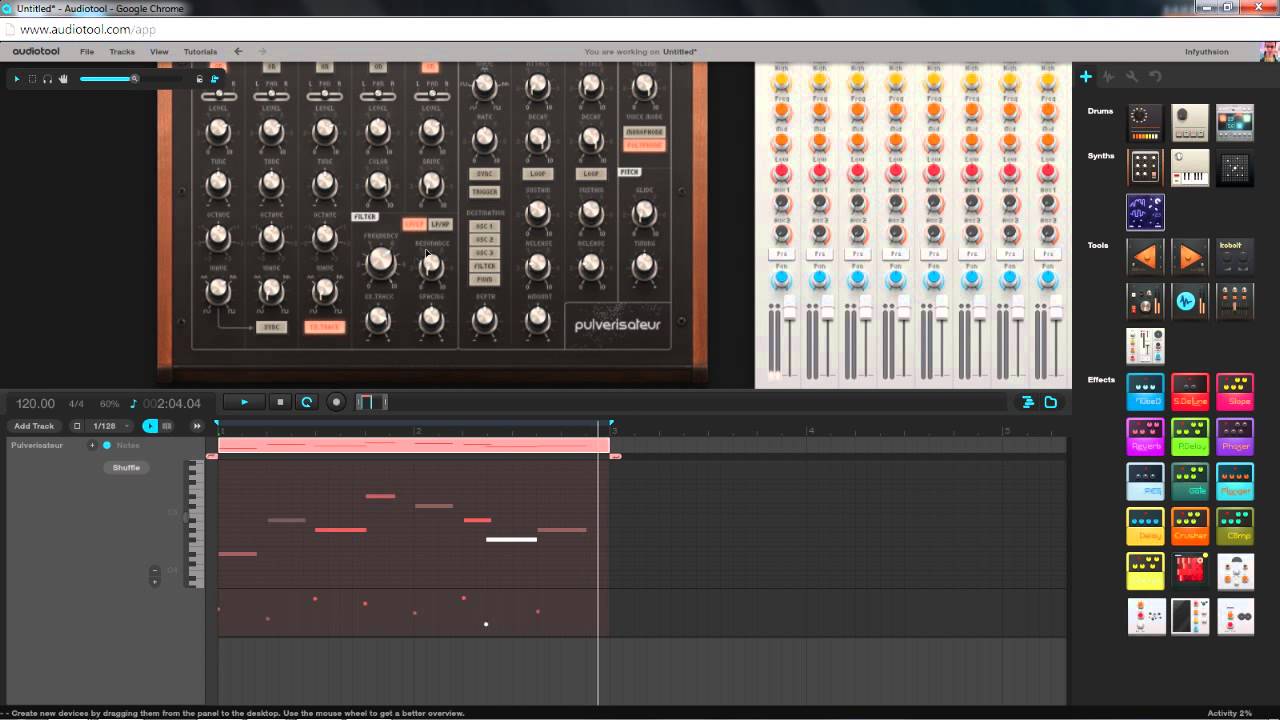
Task: Click the wrench settings icon
Action: click(1132, 76)
